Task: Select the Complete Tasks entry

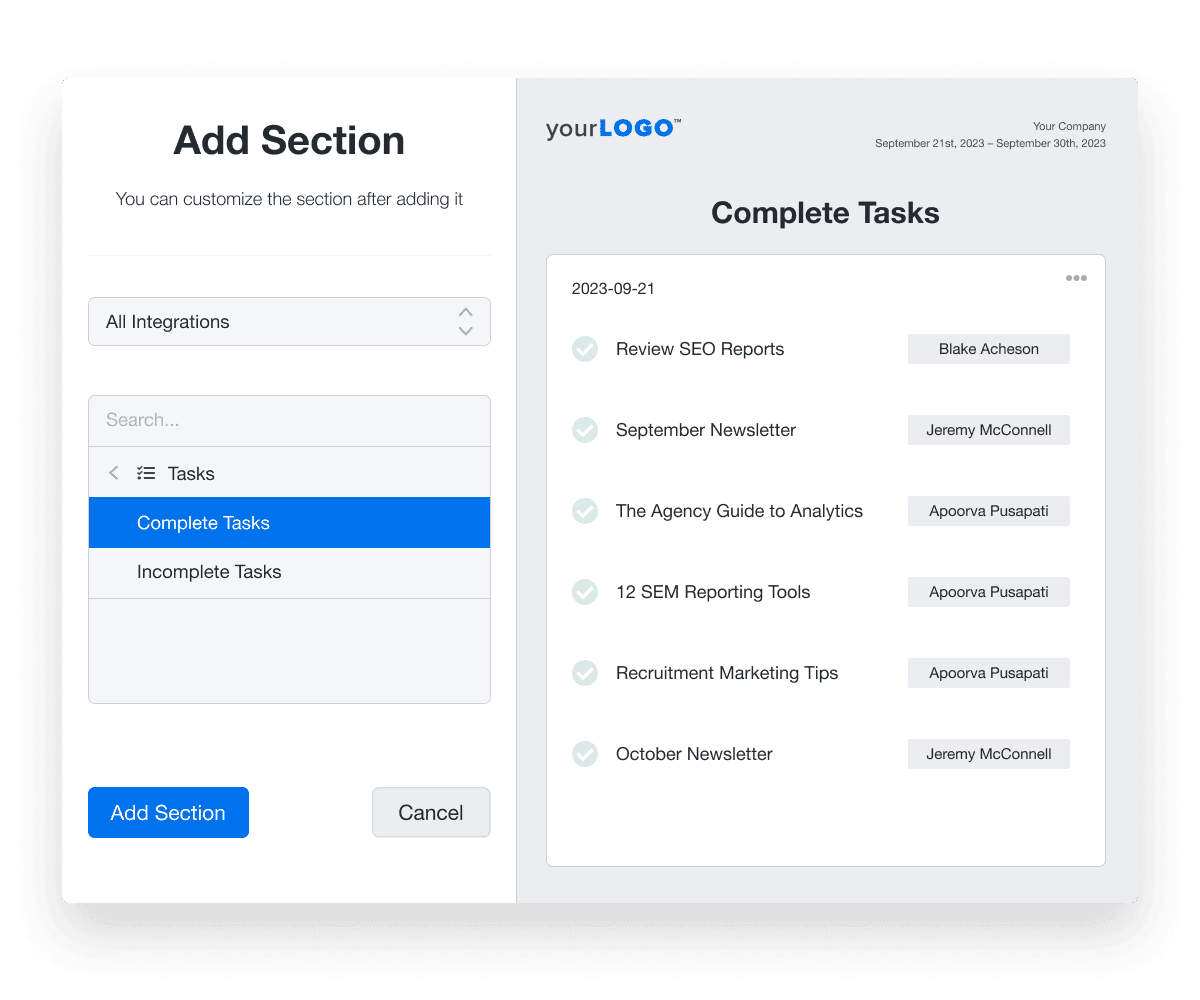Action: pos(203,522)
